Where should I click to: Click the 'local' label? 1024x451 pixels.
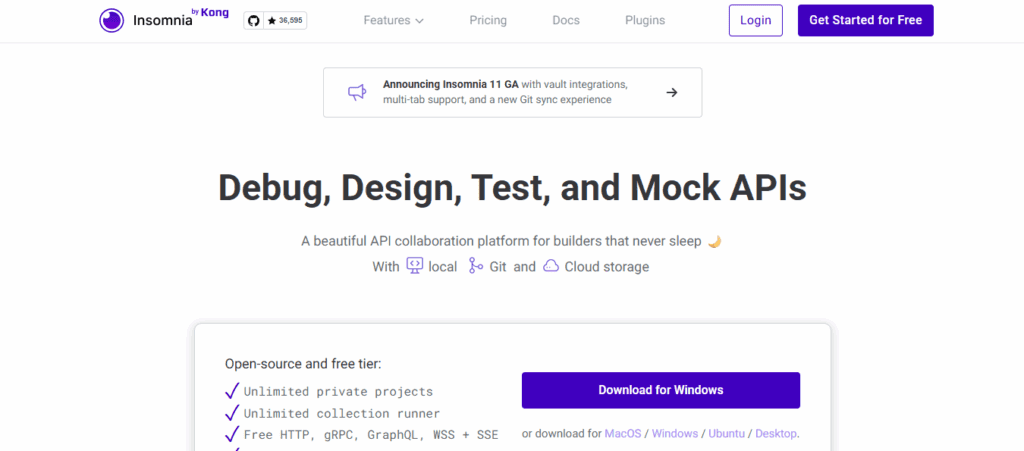coord(443,266)
